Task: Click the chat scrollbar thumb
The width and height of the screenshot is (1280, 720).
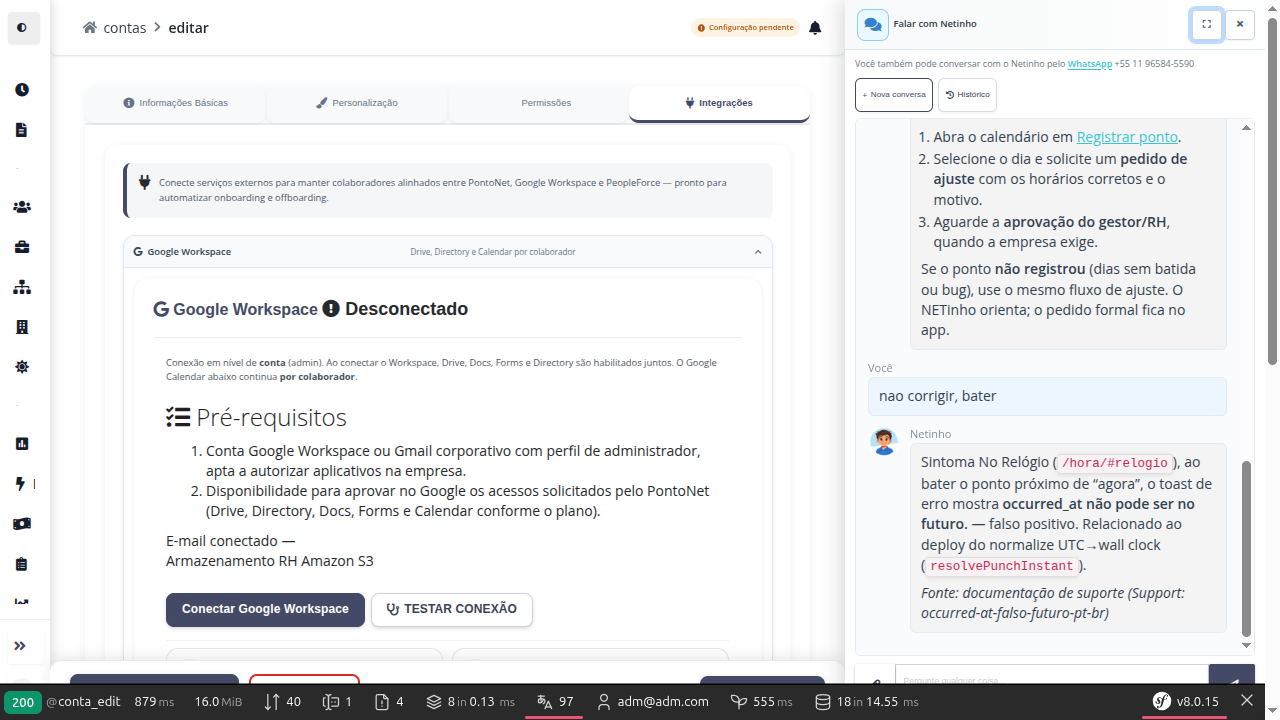Action: tap(1246, 548)
